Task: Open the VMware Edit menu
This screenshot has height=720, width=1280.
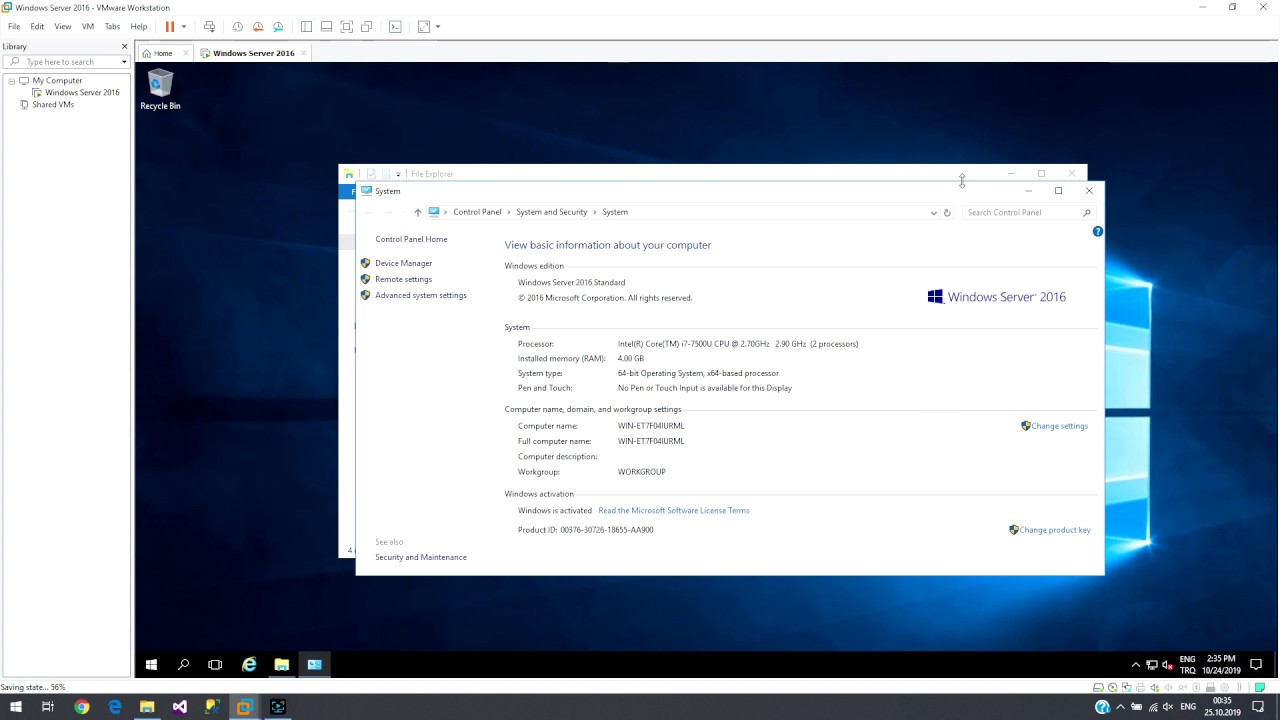Action: (37, 27)
